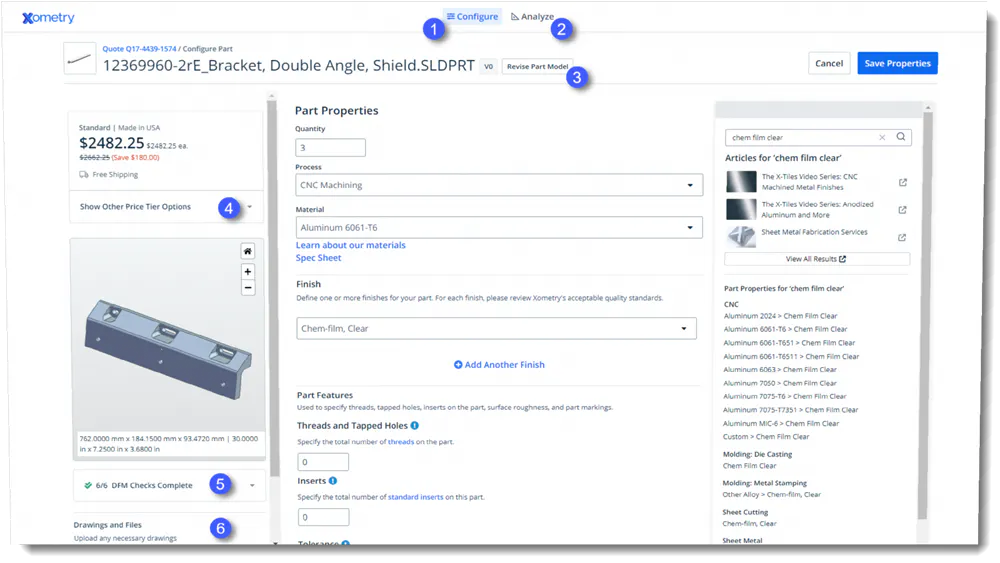Viewport: 1000px width, 563px height.
Task: Select Aluminum 6061-T651 > Chem Film Clear
Action: [789, 342]
